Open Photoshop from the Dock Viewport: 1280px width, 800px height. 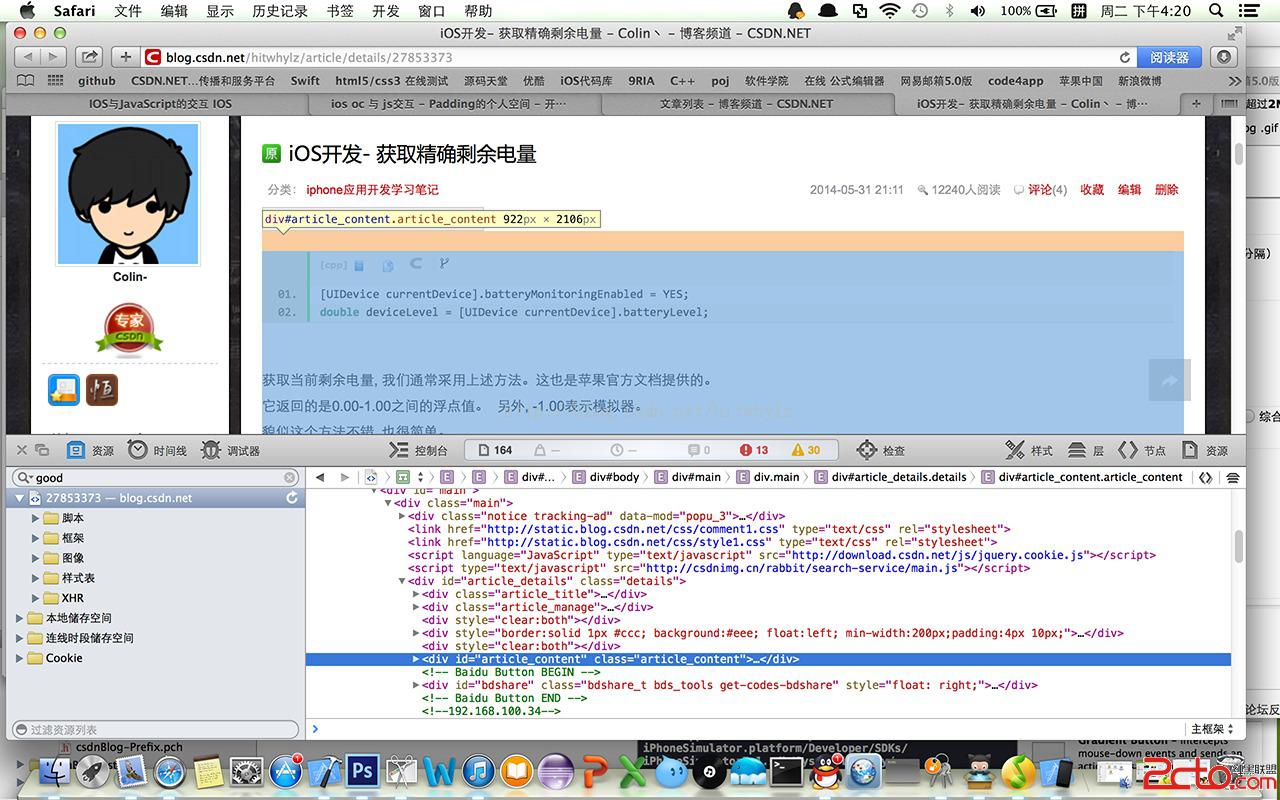click(x=362, y=771)
